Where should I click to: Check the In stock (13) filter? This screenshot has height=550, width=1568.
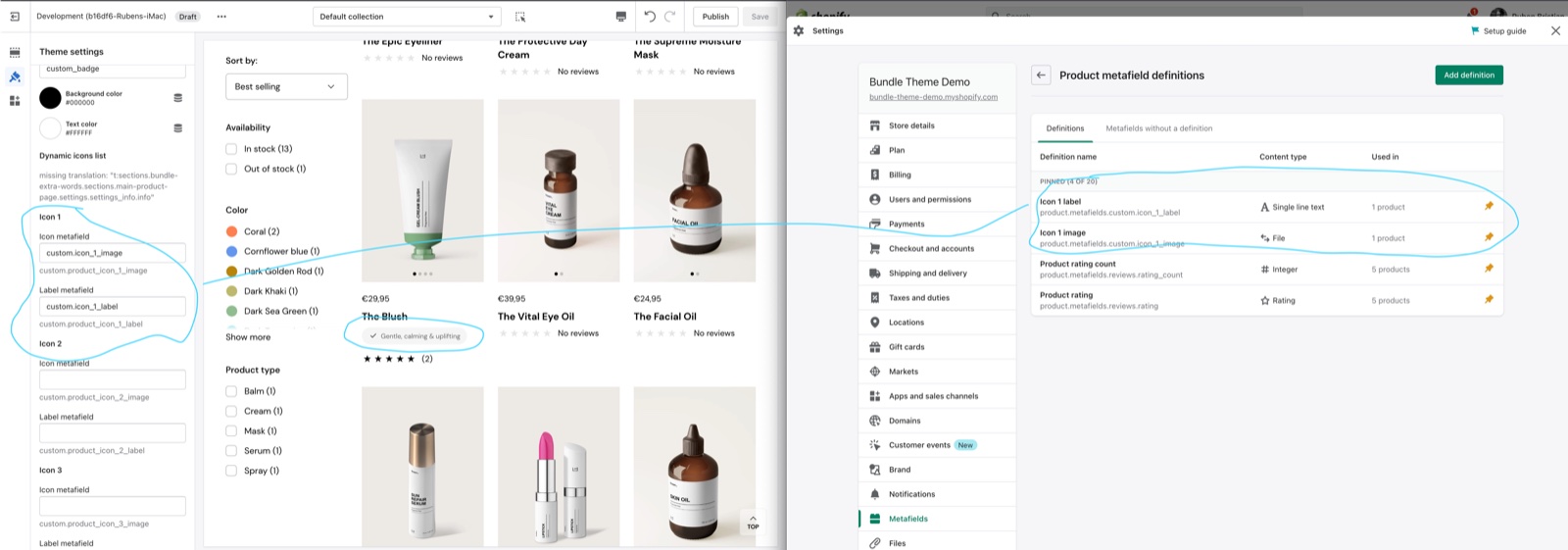[x=231, y=149]
